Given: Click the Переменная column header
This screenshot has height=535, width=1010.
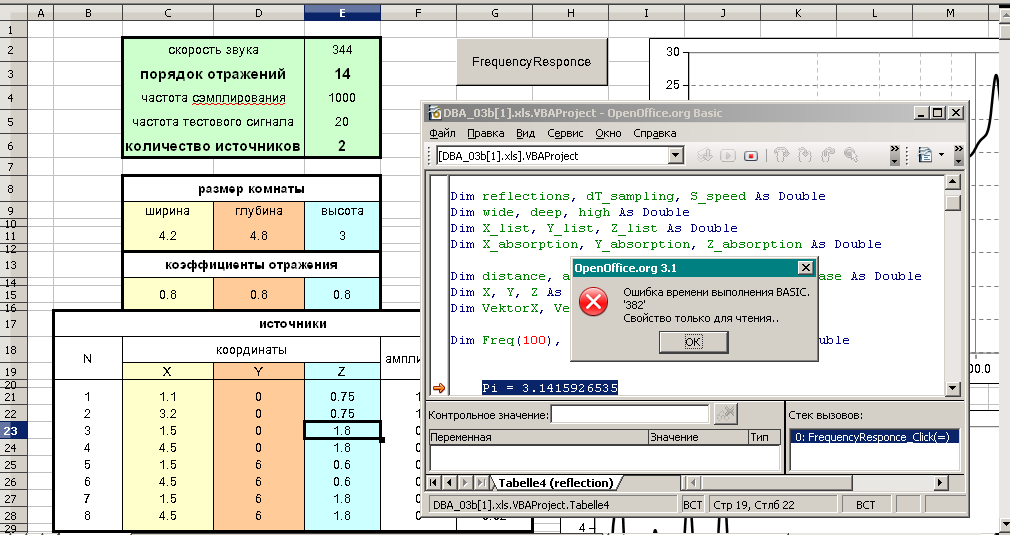Looking at the screenshot, I should pos(538,437).
